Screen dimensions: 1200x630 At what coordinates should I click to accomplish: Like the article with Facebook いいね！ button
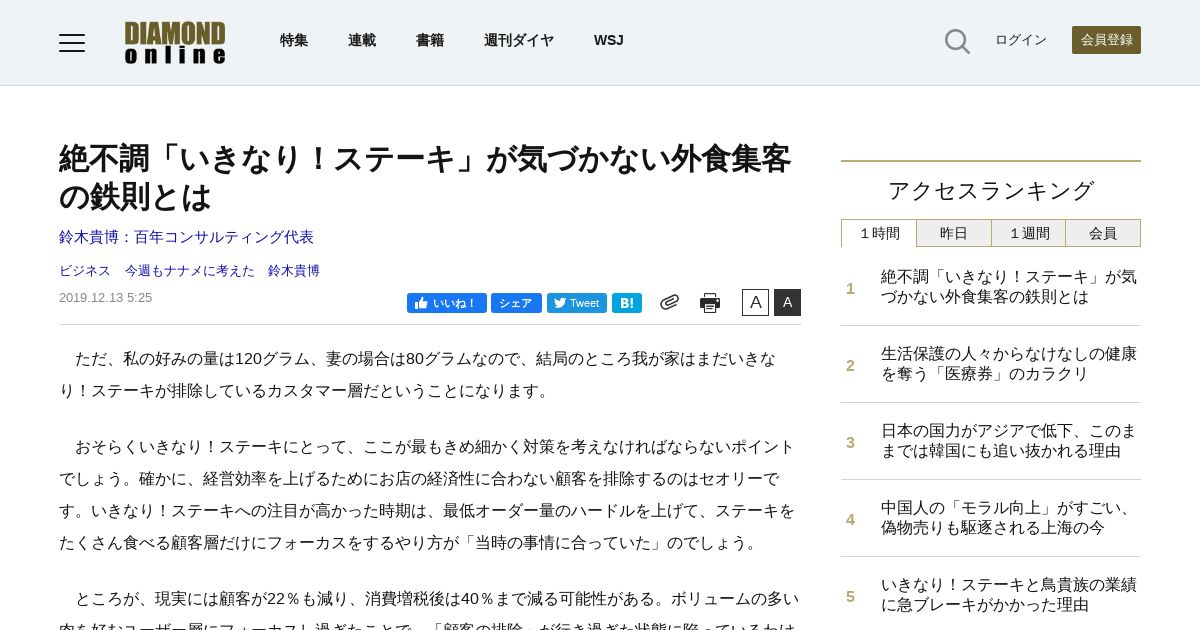click(x=447, y=303)
